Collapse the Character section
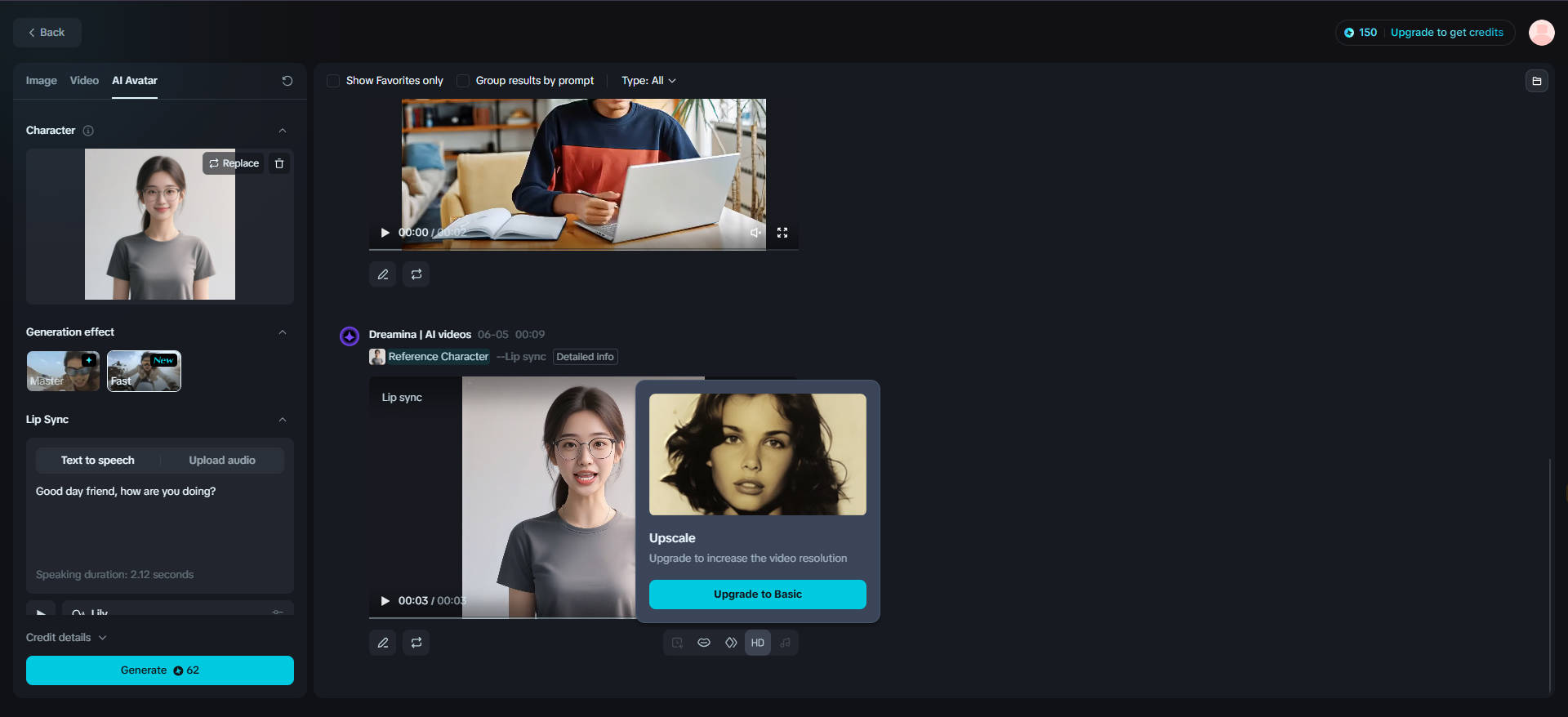The height and width of the screenshot is (717, 1568). pos(283,131)
